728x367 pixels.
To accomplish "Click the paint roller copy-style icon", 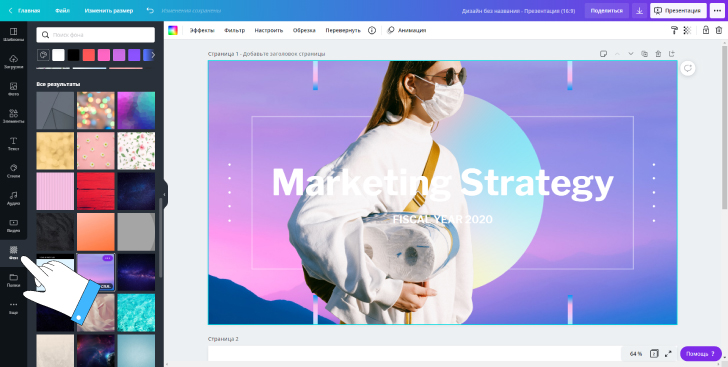I will [674, 30].
